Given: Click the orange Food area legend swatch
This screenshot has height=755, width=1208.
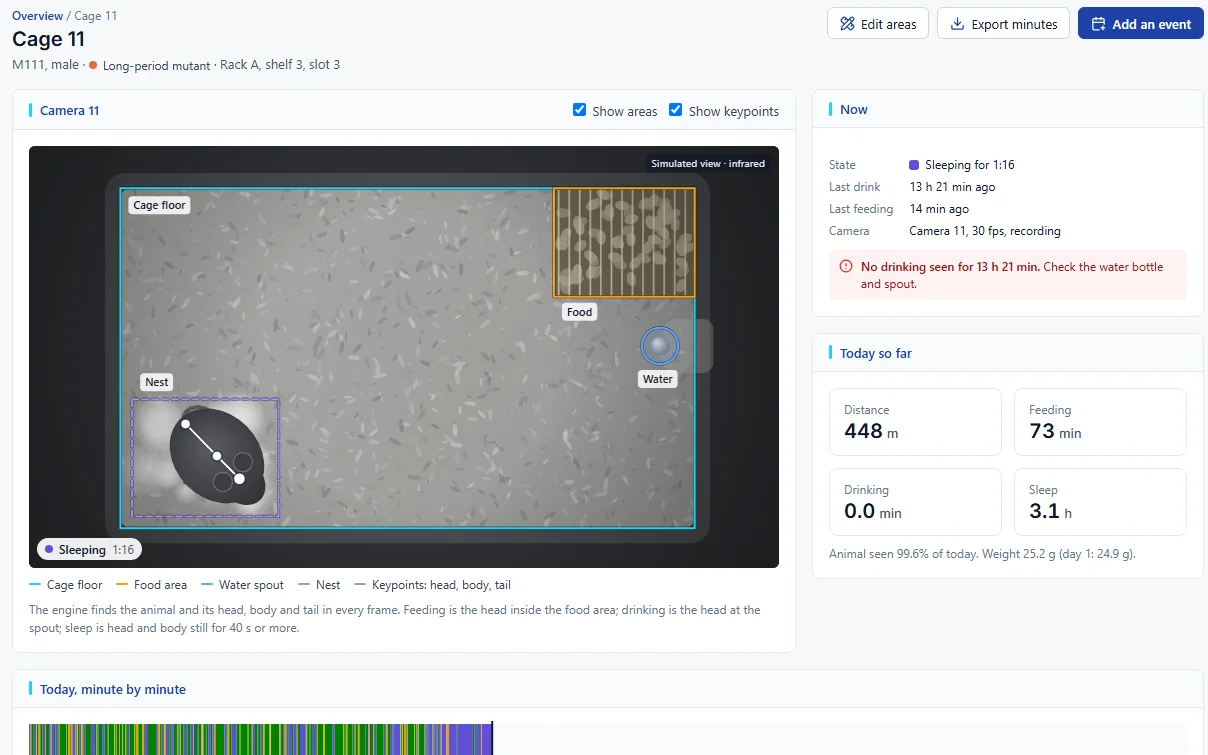Looking at the screenshot, I should [x=122, y=585].
